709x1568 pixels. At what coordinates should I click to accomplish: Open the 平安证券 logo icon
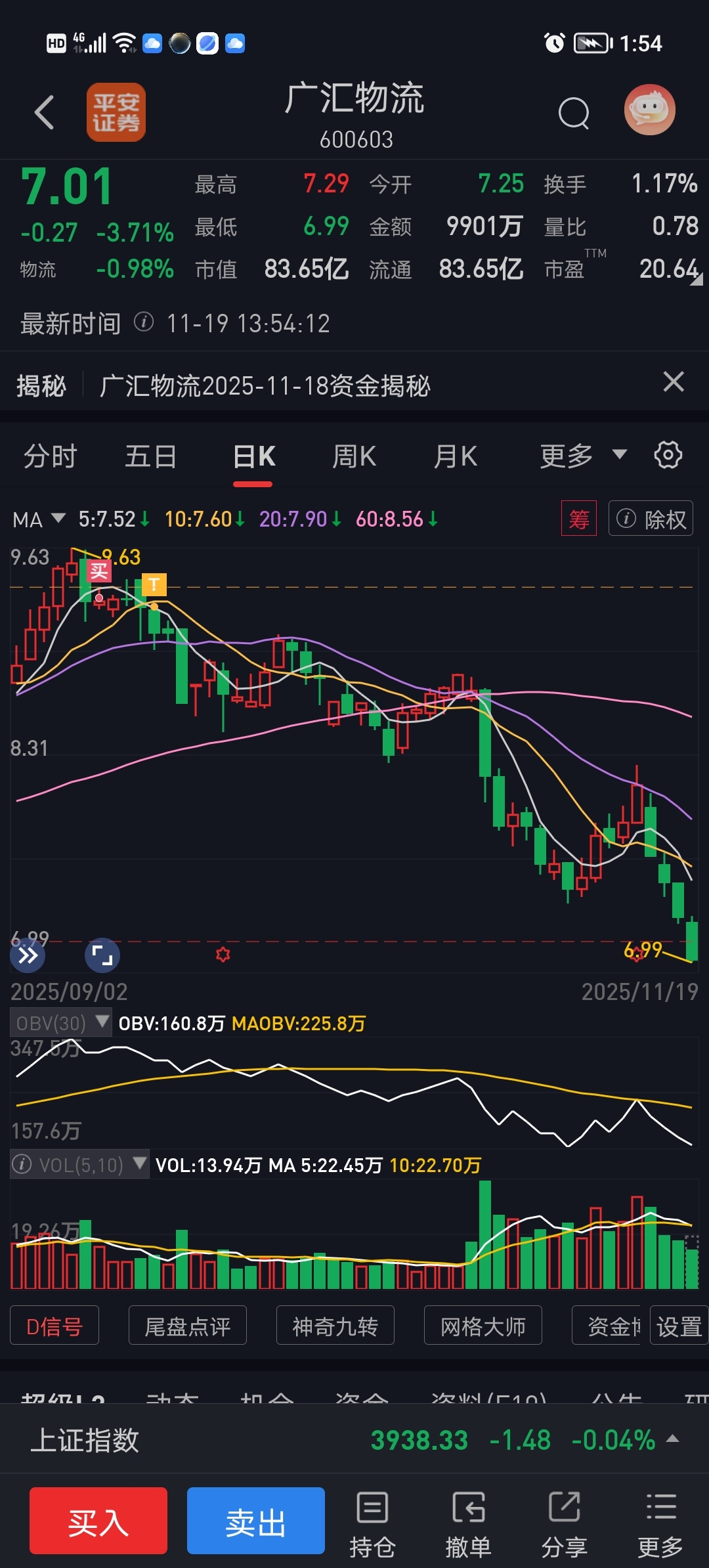pyautogui.click(x=116, y=112)
